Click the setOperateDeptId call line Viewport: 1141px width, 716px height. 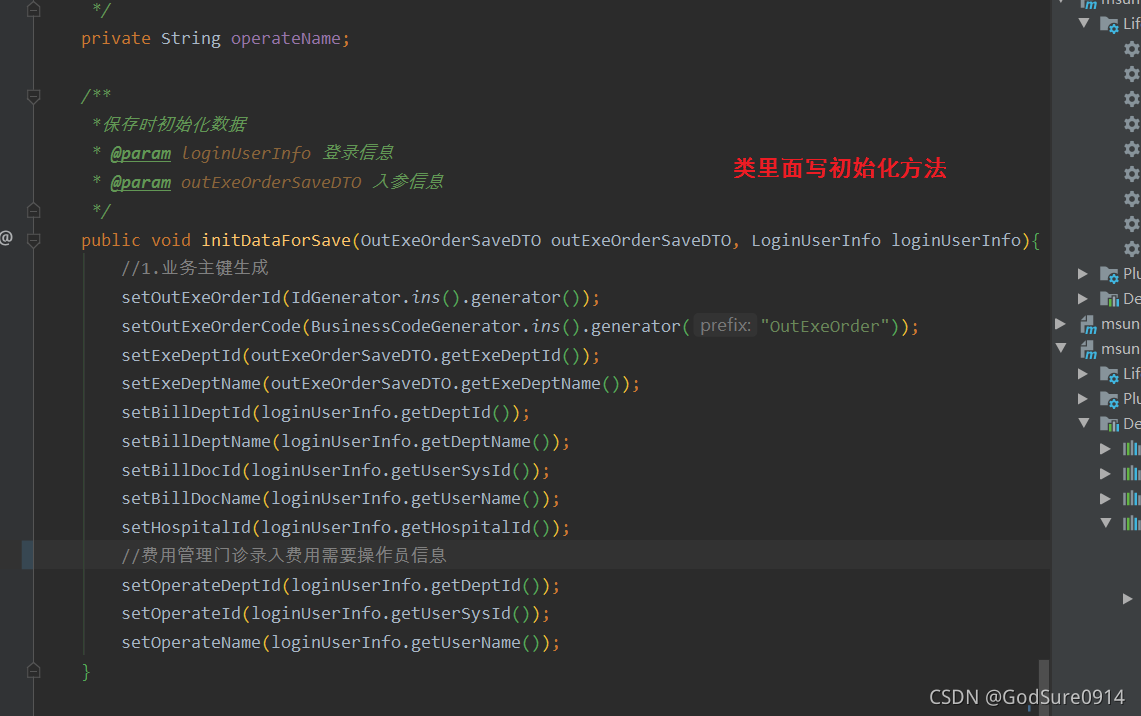(x=341, y=586)
